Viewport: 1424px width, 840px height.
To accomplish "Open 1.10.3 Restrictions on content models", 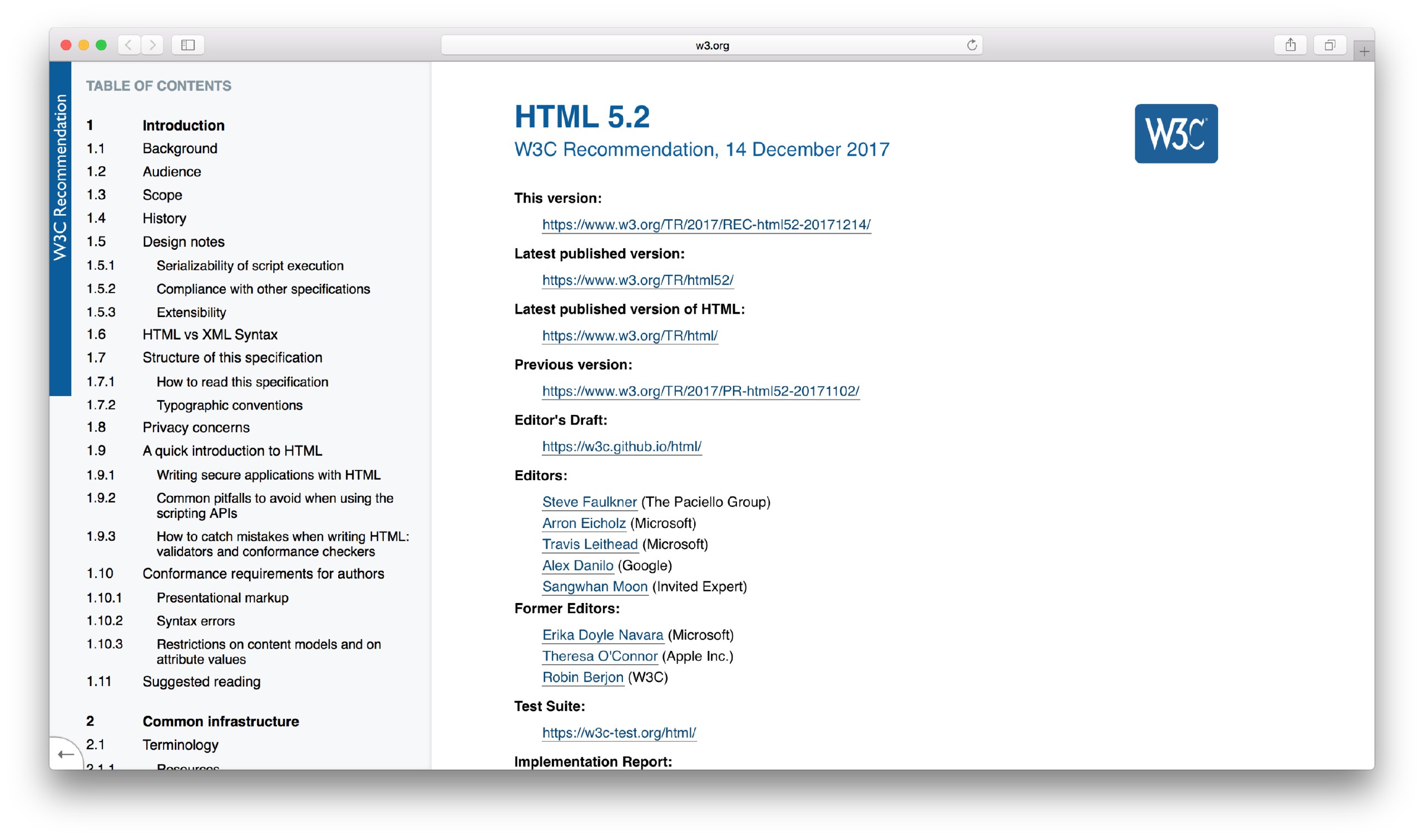I will 269,652.
